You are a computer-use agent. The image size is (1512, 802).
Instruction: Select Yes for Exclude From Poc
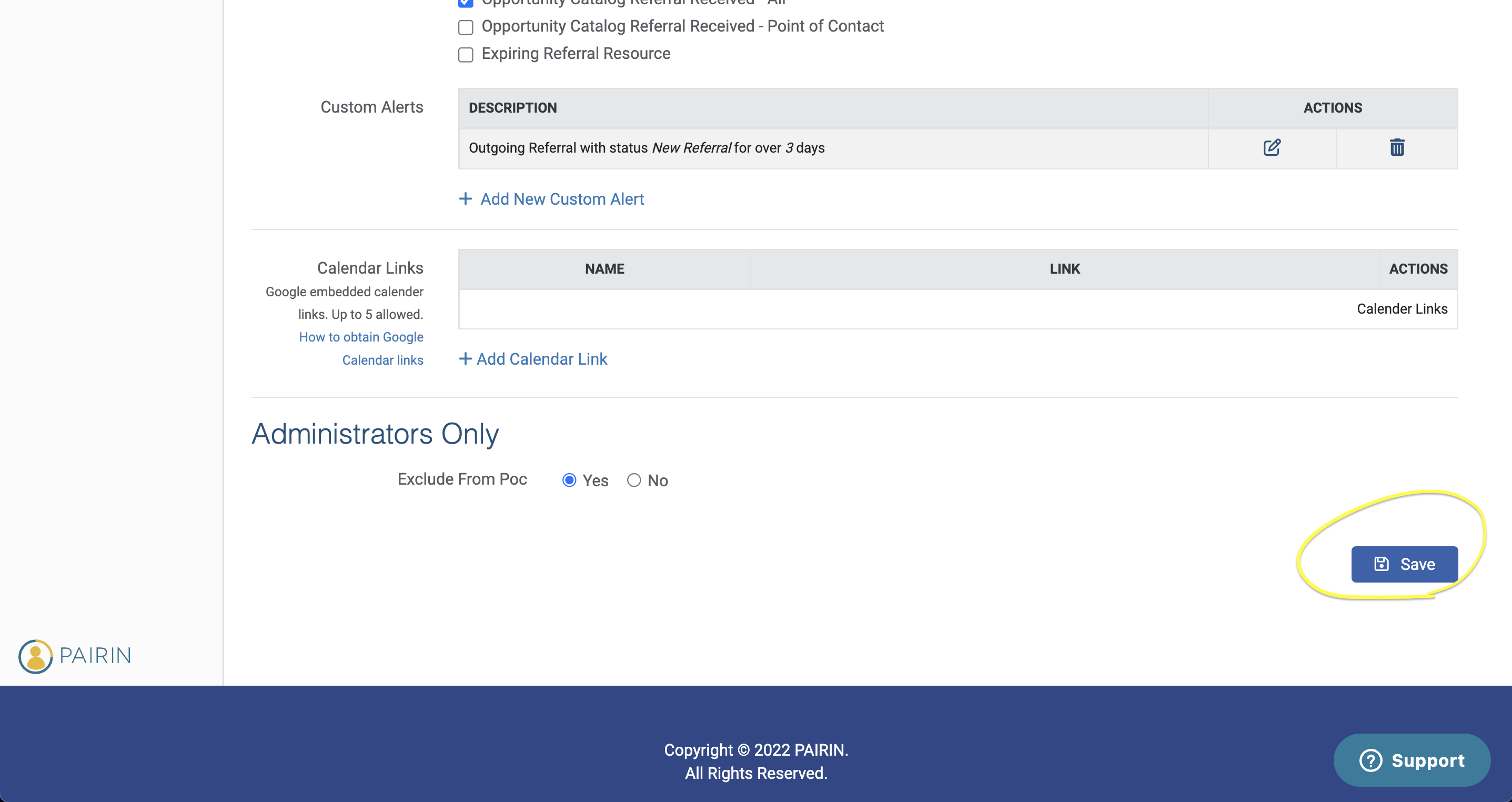click(x=569, y=480)
